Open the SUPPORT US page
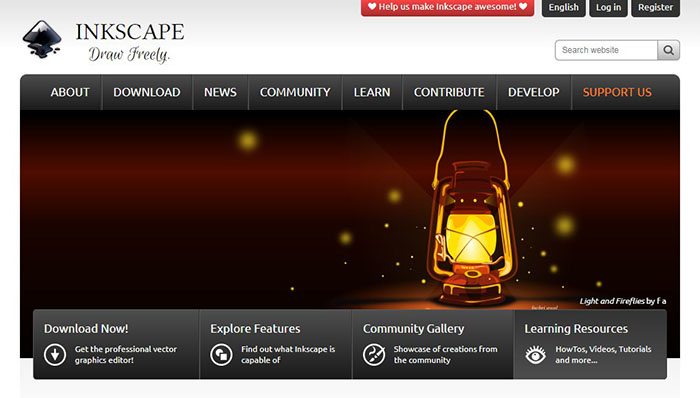This screenshot has height=398, width=700. coord(617,92)
